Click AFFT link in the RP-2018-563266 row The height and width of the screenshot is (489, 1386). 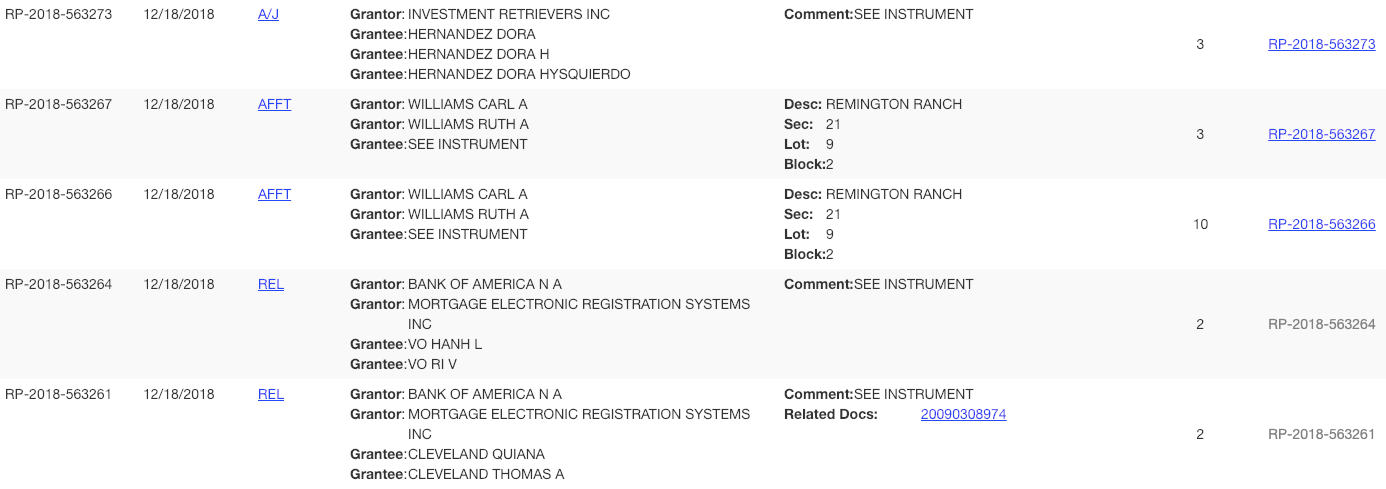click(x=274, y=194)
